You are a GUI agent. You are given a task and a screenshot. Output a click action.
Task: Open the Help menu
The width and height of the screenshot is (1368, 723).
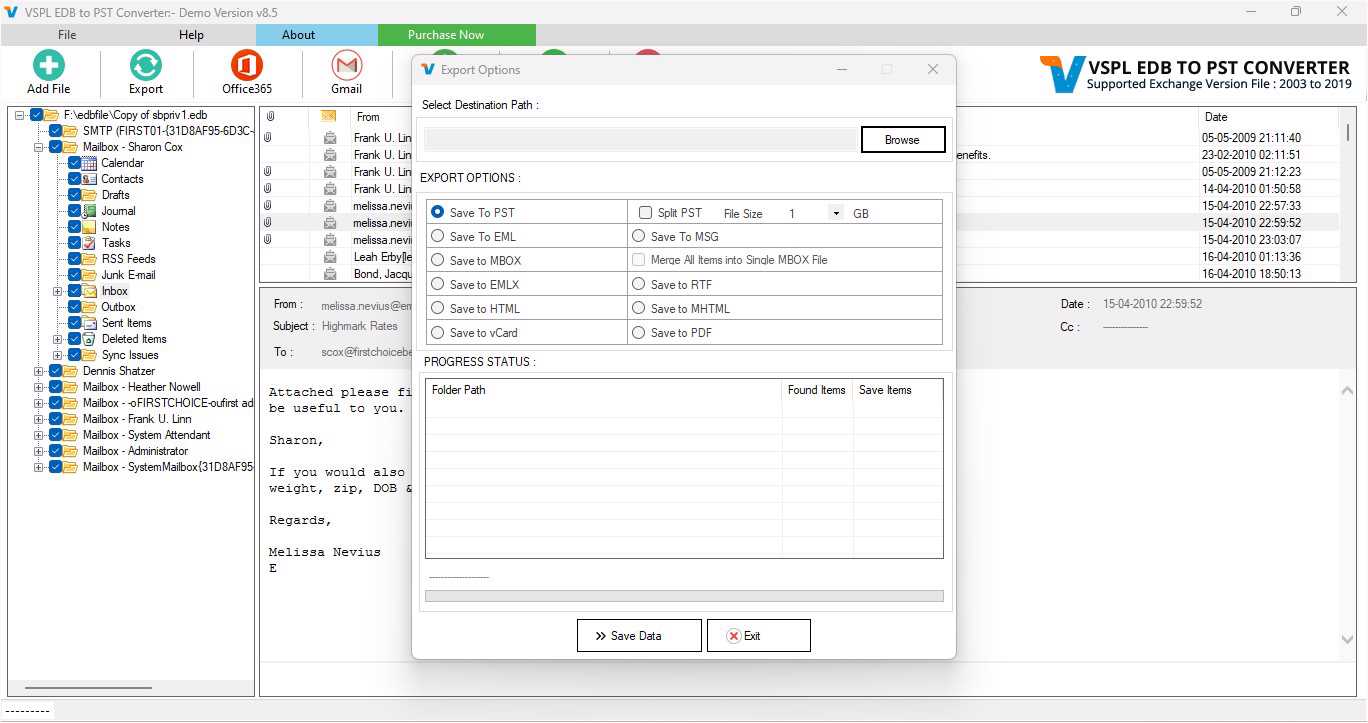(x=191, y=35)
